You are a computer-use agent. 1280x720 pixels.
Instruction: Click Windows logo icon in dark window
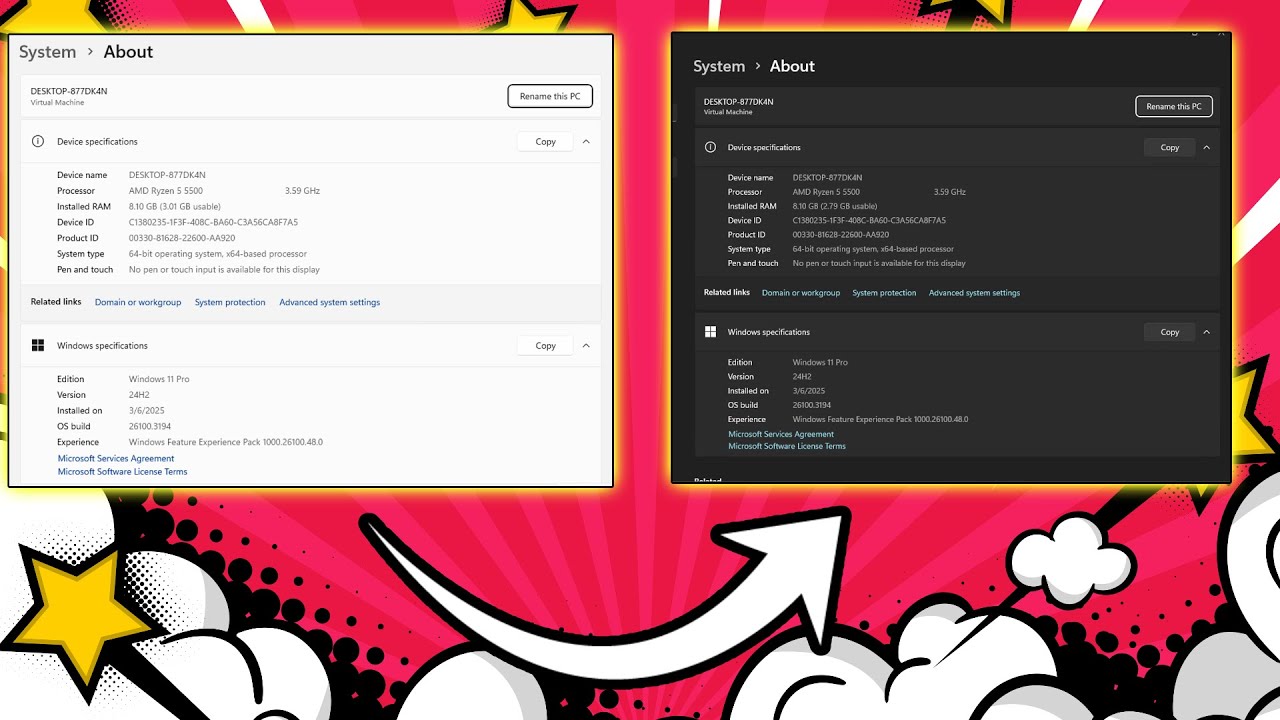click(711, 332)
